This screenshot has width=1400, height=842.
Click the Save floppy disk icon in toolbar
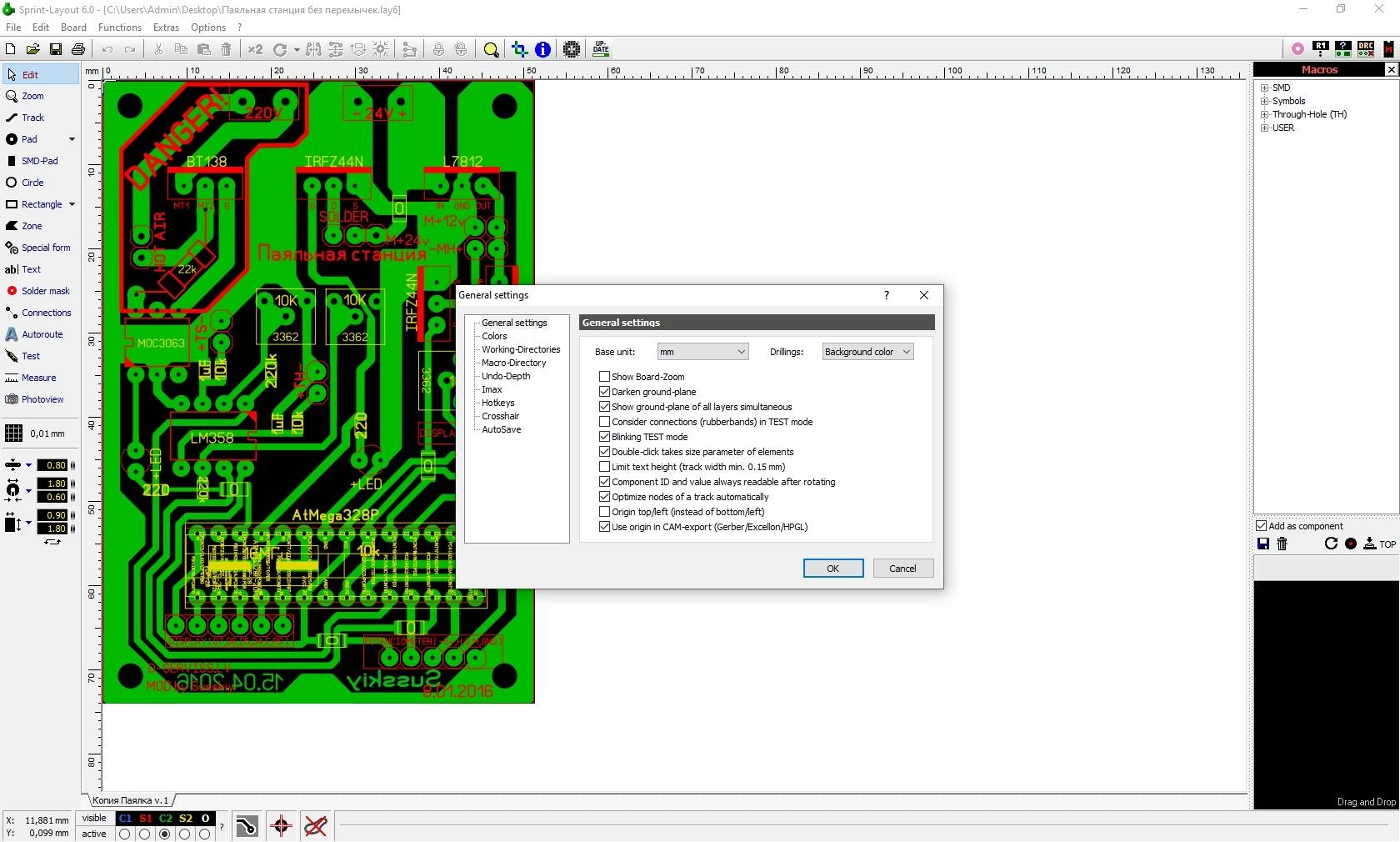56,49
